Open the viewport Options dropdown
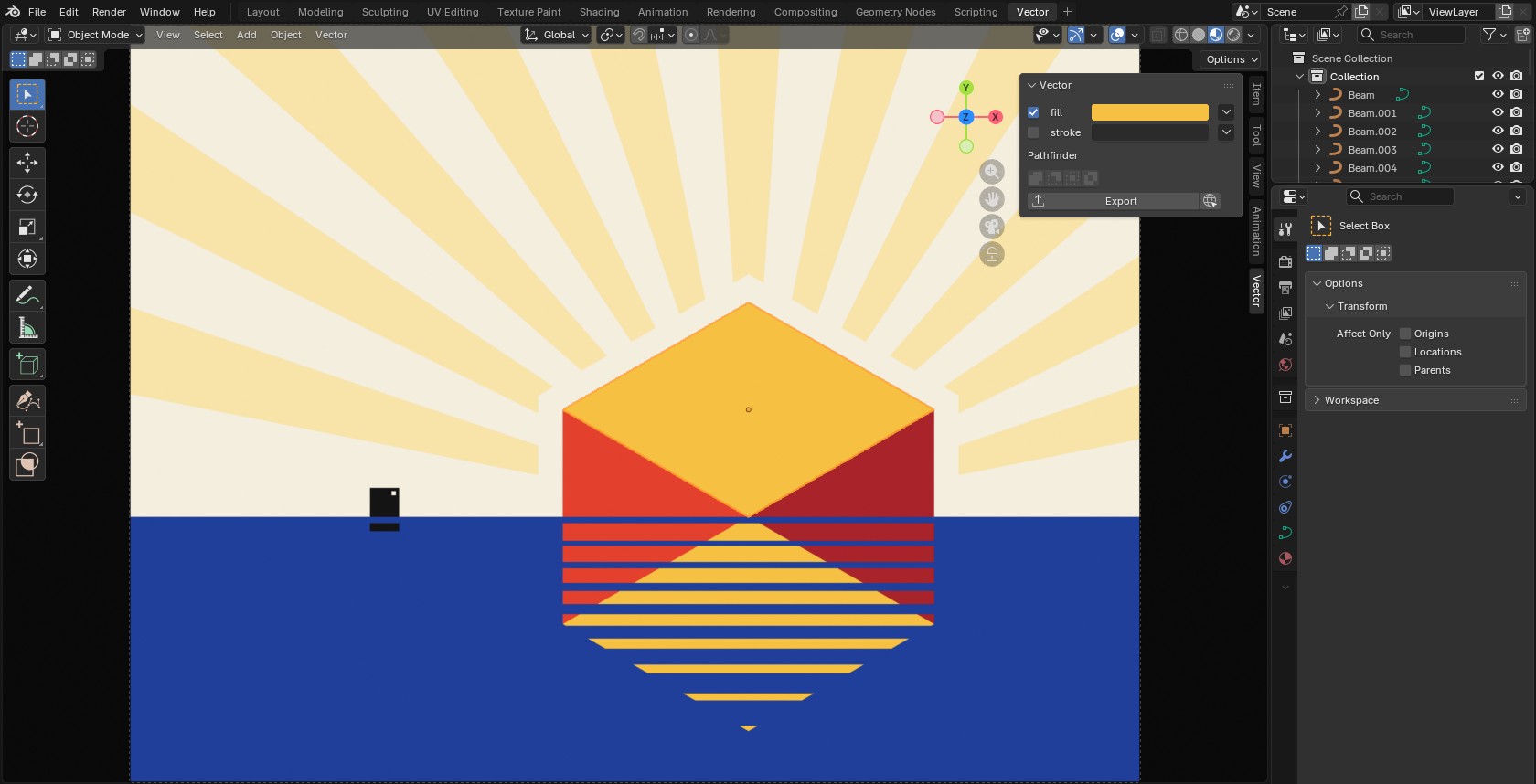This screenshot has width=1536, height=784. (1232, 59)
